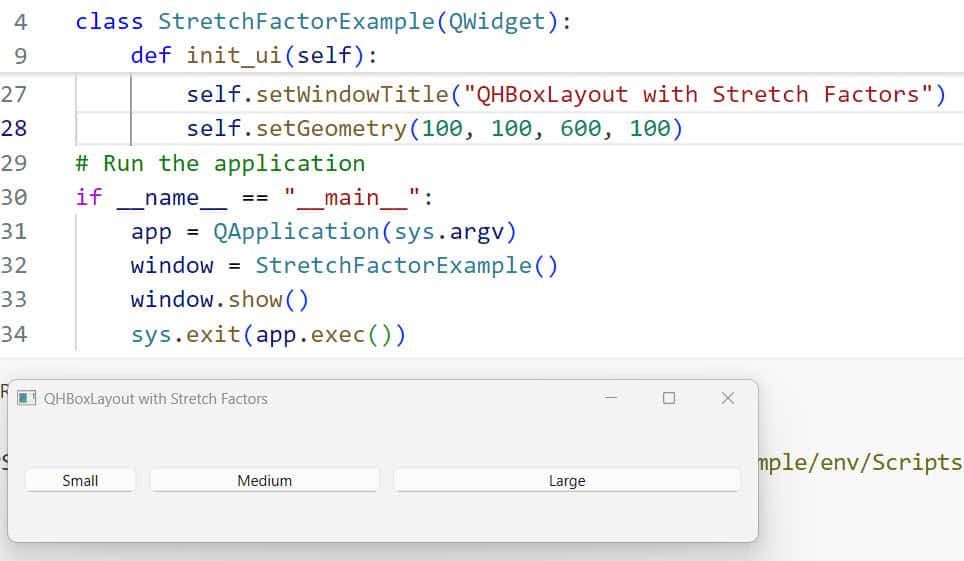Click line number 33 in the gutter
Viewport: 964px width, 561px height.
point(14,300)
